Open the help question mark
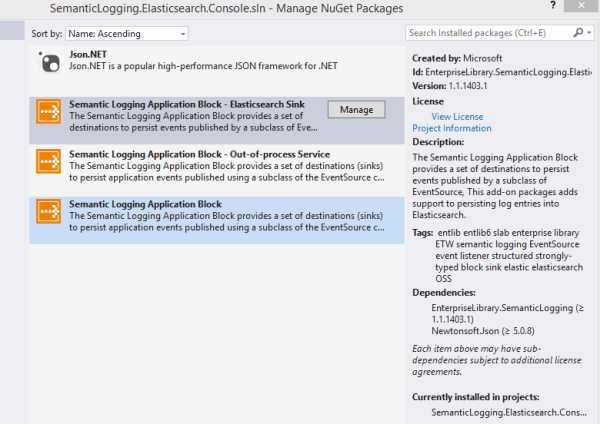Image resolution: width=600 pixels, height=424 pixels. (554, 8)
